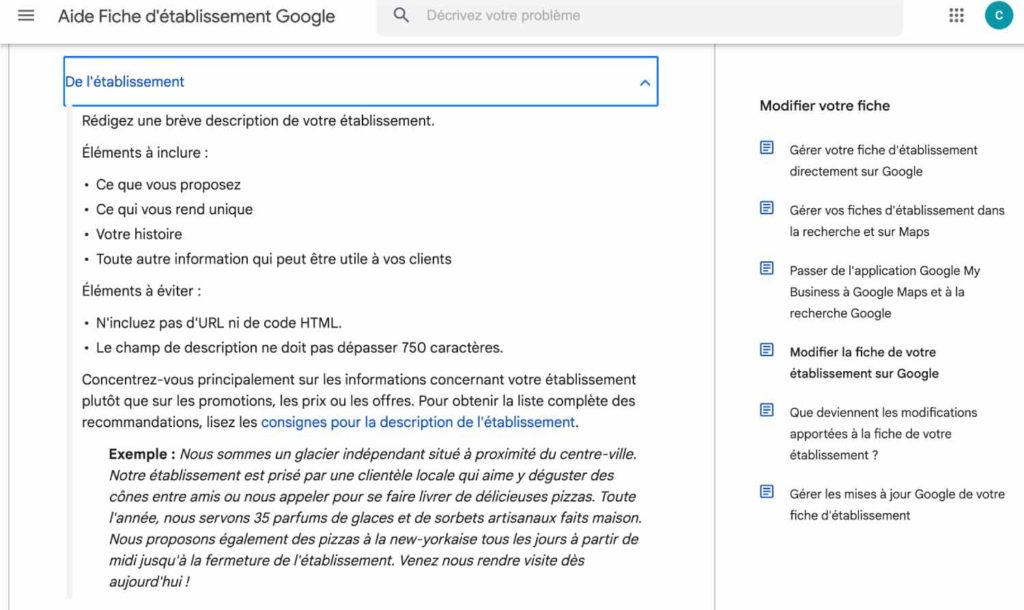Select the 'De l'établissement' heading

(126, 81)
